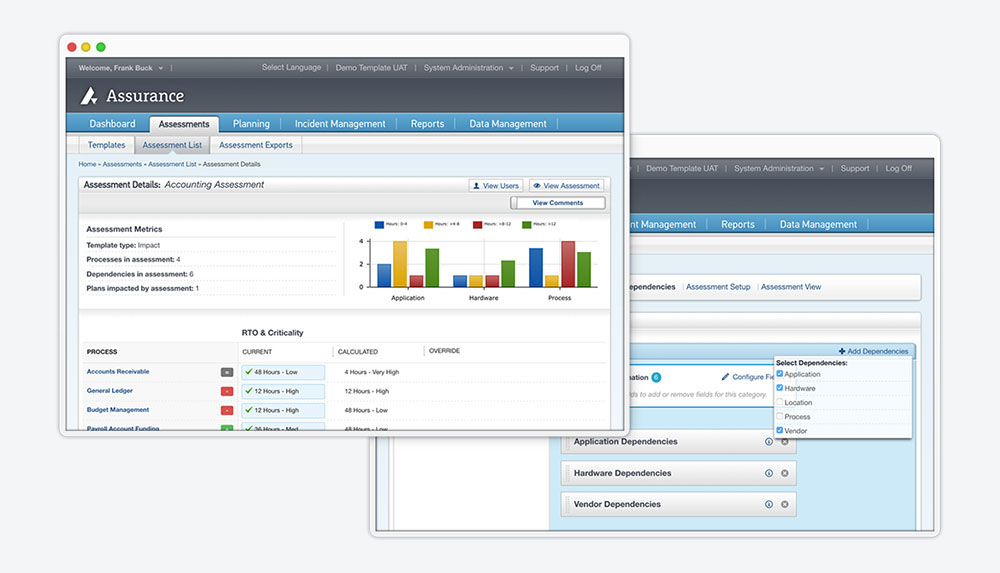The height and width of the screenshot is (573, 1000).
Task: Click the gray badge beside Accounts Receivable
Action: click(x=227, y=372)
